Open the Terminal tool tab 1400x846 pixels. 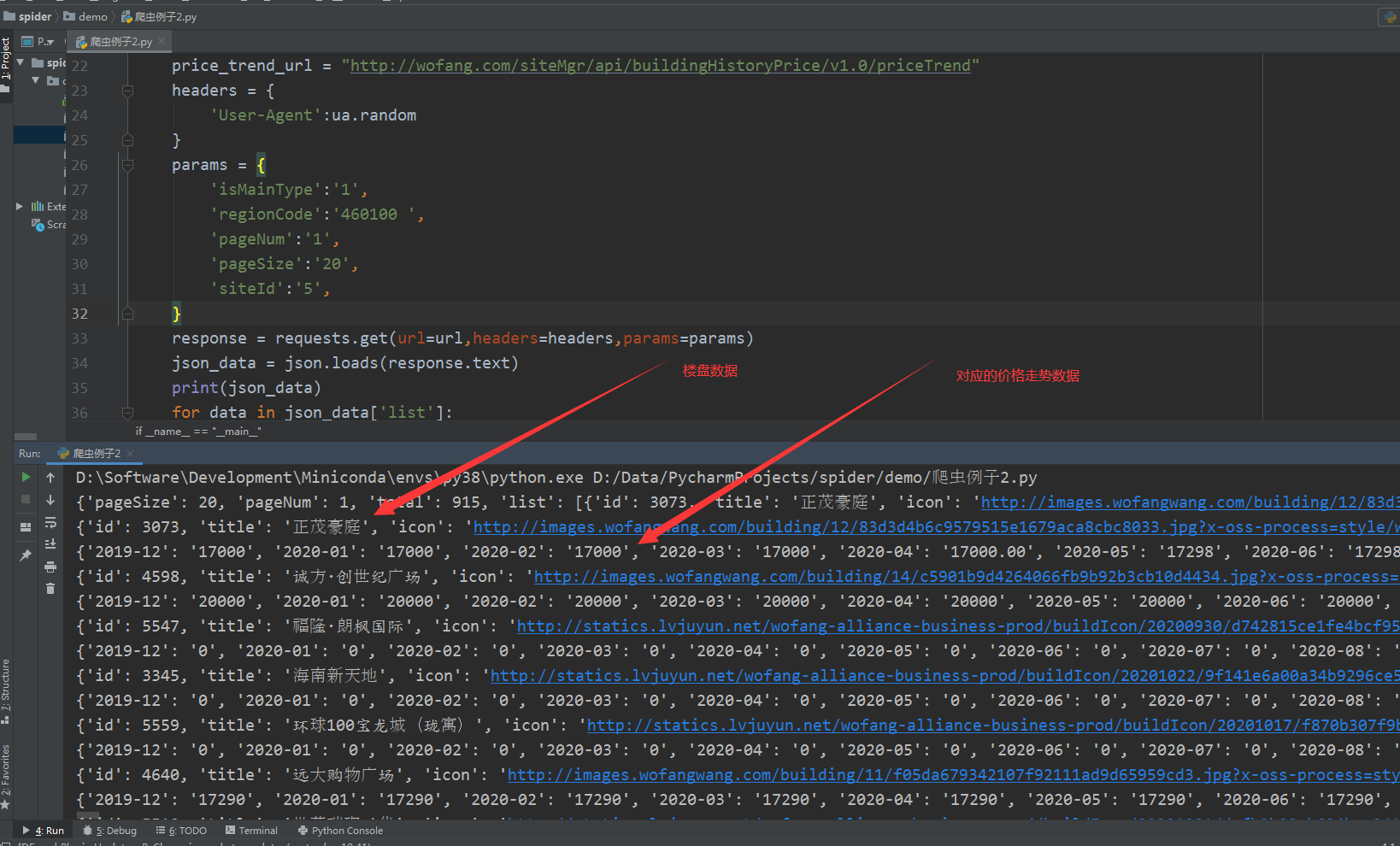[252, 831]
